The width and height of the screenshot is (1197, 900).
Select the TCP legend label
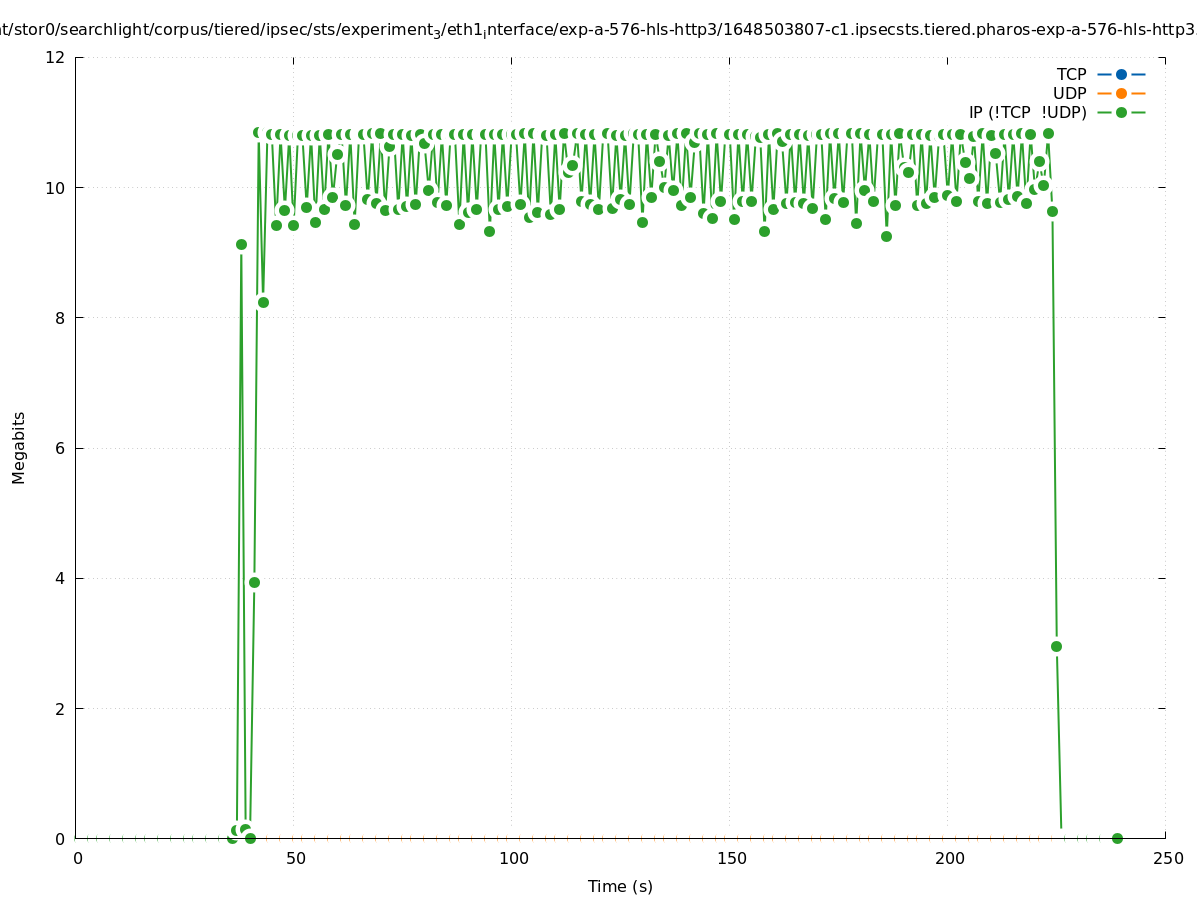pos(1071,74)
